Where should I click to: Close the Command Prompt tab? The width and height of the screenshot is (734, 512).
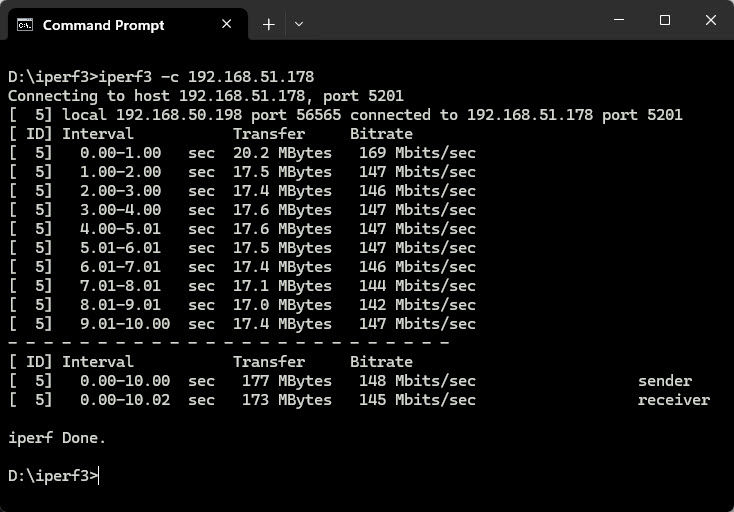(x=227, y=24)
